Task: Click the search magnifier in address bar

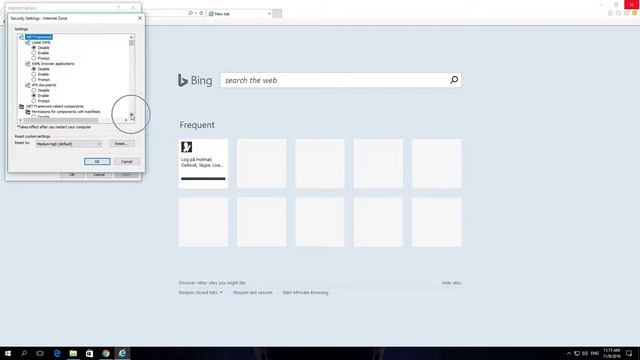Action: [x=190, y=13]
